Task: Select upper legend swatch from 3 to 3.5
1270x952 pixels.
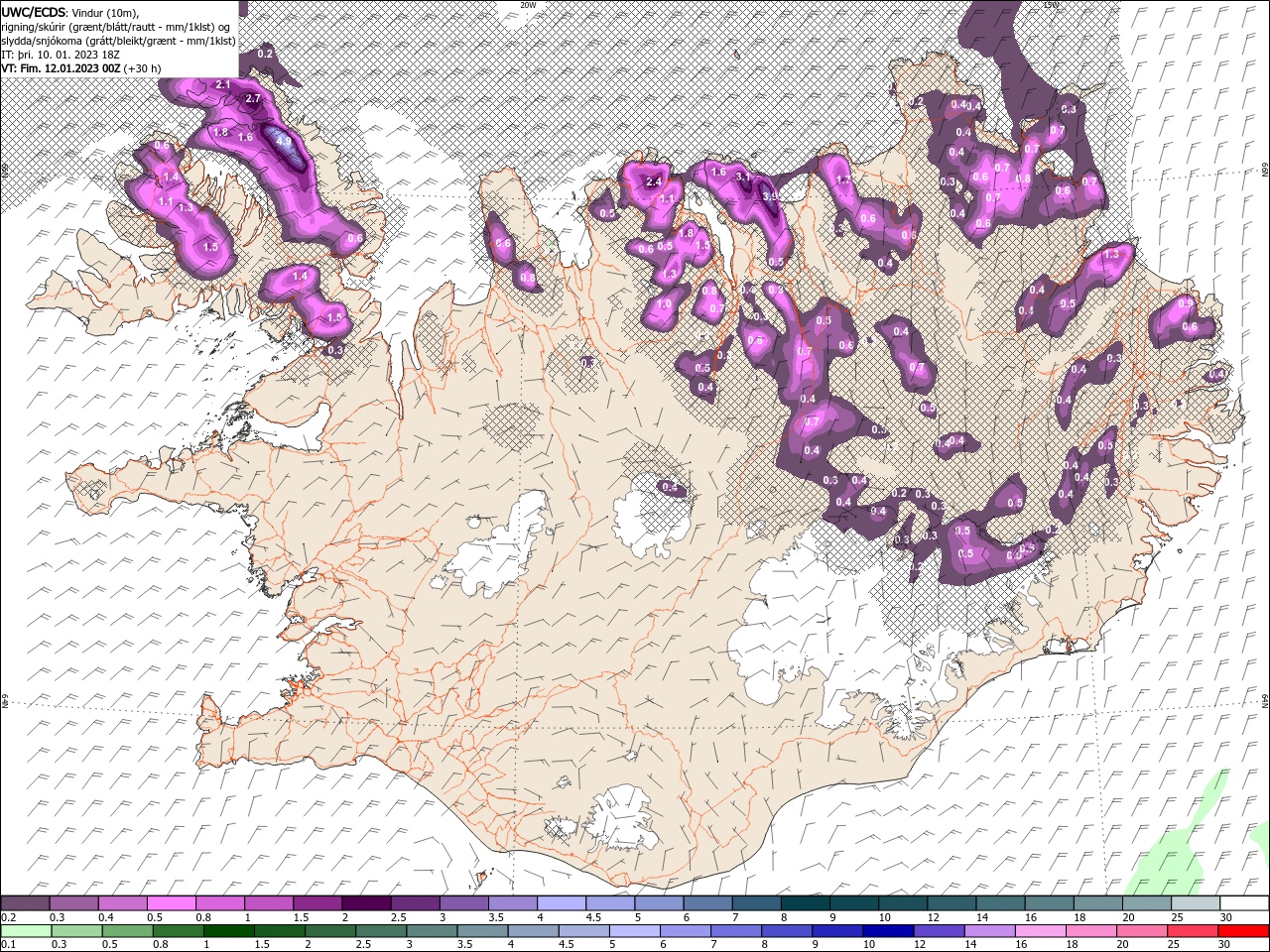Action: coord(463,903)
